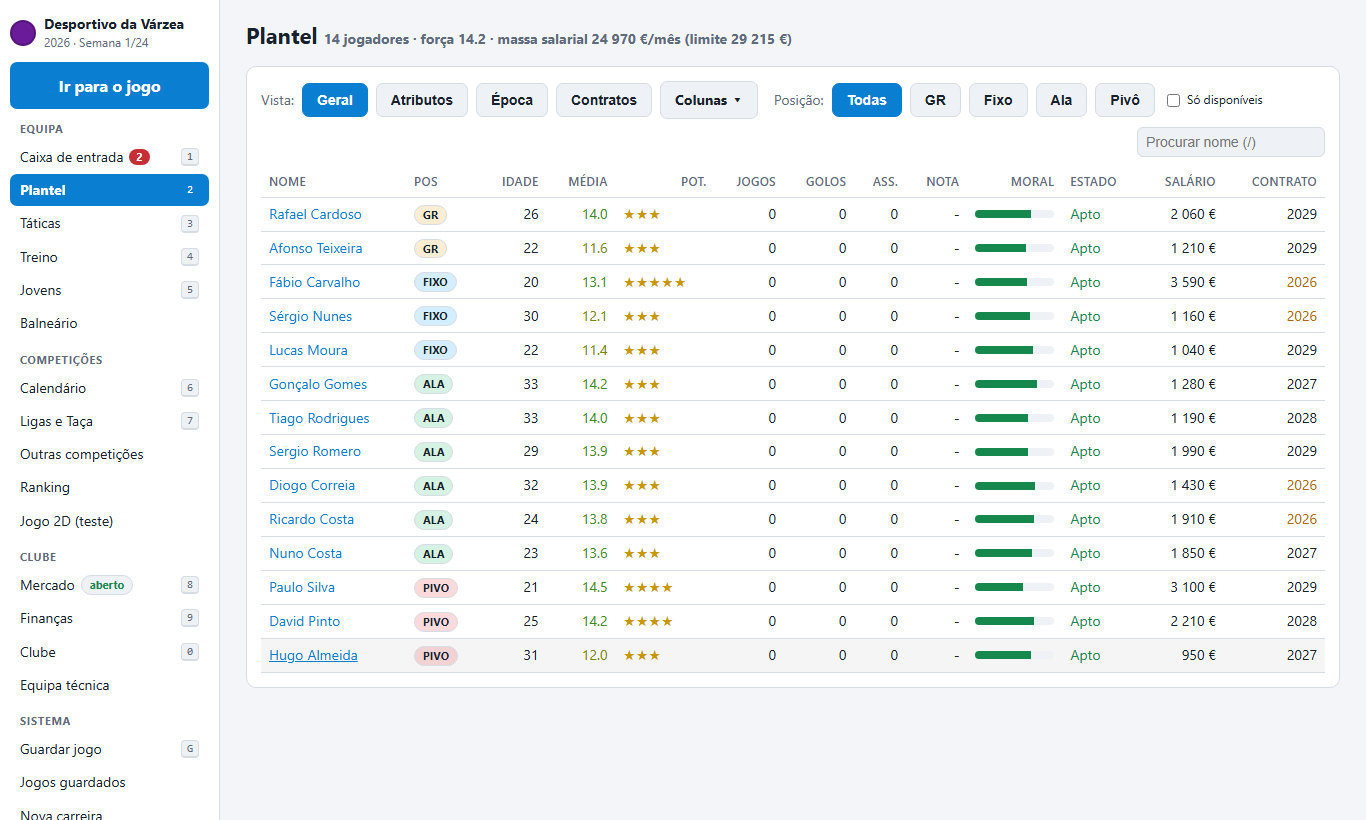Open Guardar jogo in the sidebar
This screenshot has height=820, width=1366.
[109, 749]
